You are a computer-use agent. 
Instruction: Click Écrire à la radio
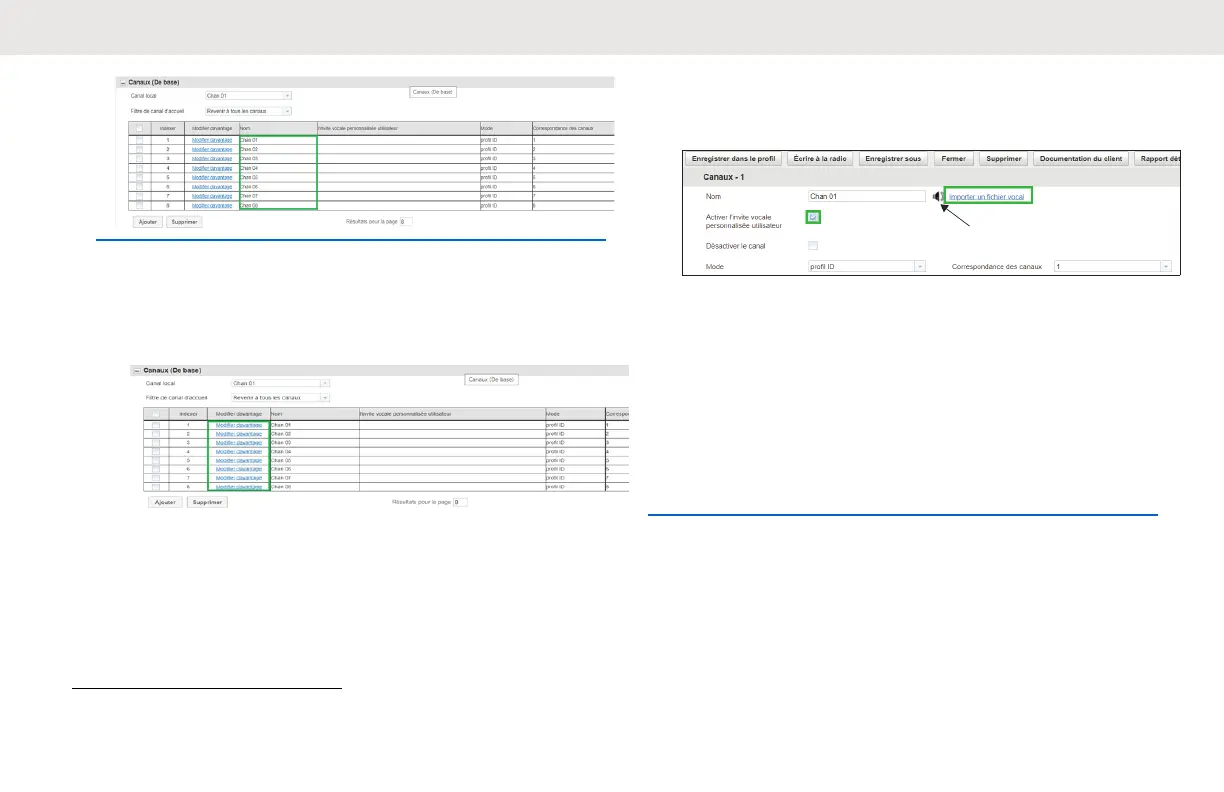coord(817,158)
